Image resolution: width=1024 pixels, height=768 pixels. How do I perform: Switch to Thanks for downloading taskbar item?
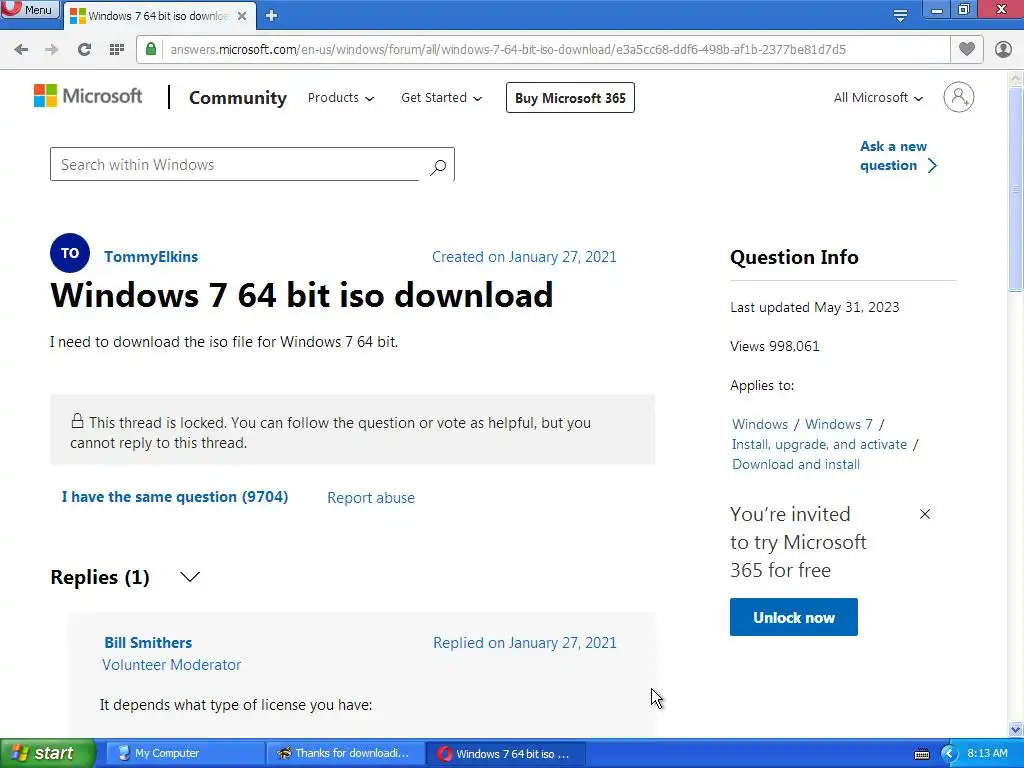pyautogui.click(x=345, y=753)
